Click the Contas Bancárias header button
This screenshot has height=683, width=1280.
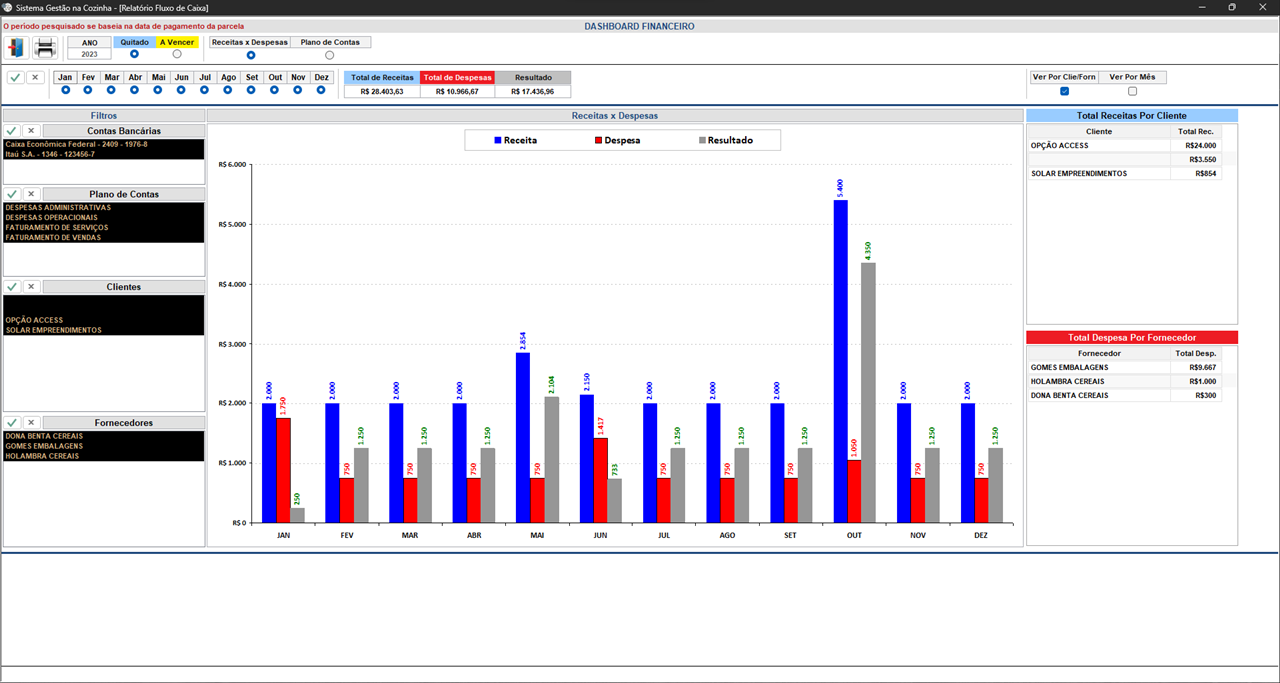124,131
